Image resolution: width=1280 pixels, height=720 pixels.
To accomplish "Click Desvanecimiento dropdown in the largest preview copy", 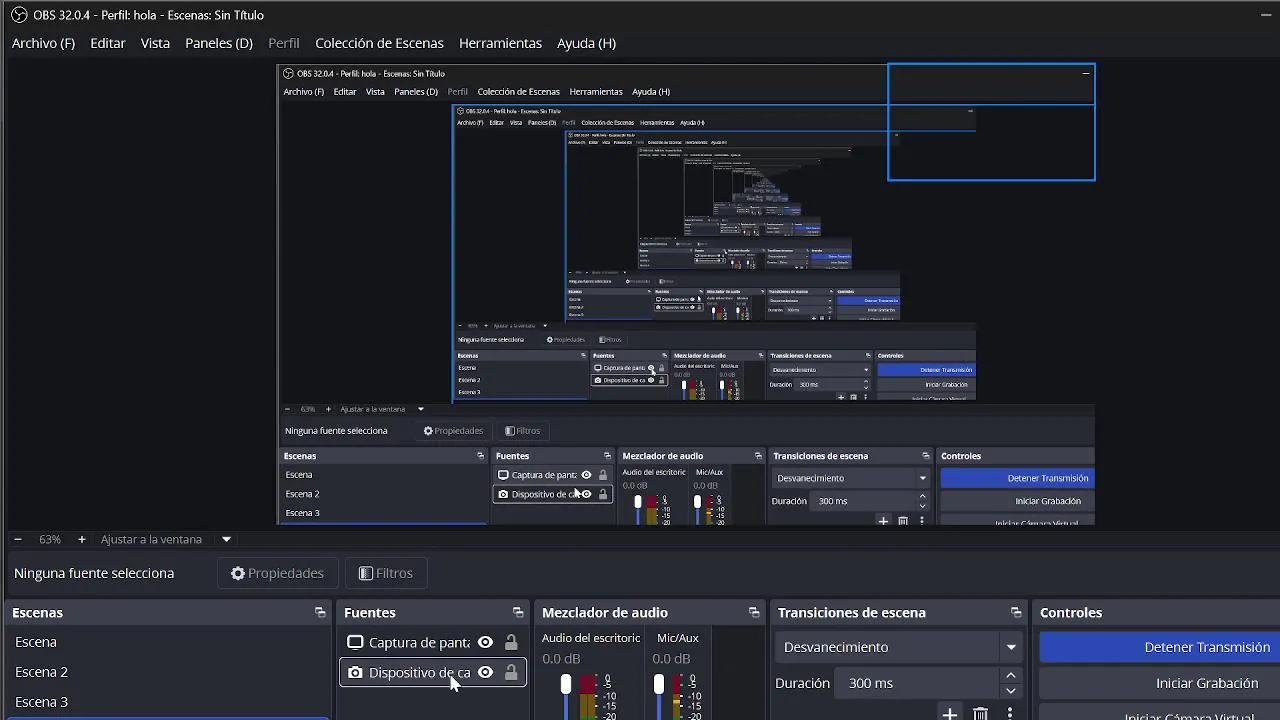I will [851, 478].
